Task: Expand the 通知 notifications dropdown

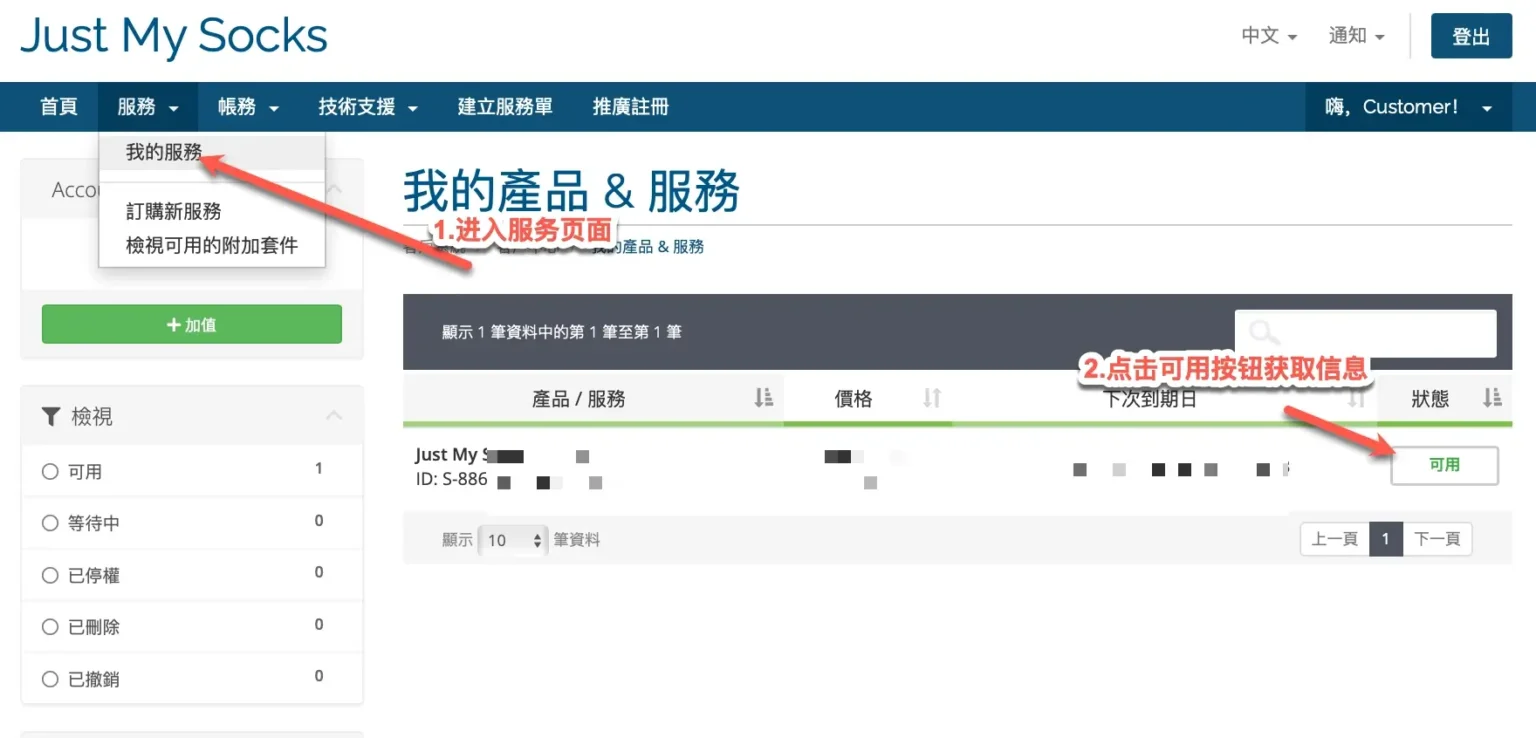Action: tap(1356, 36)
